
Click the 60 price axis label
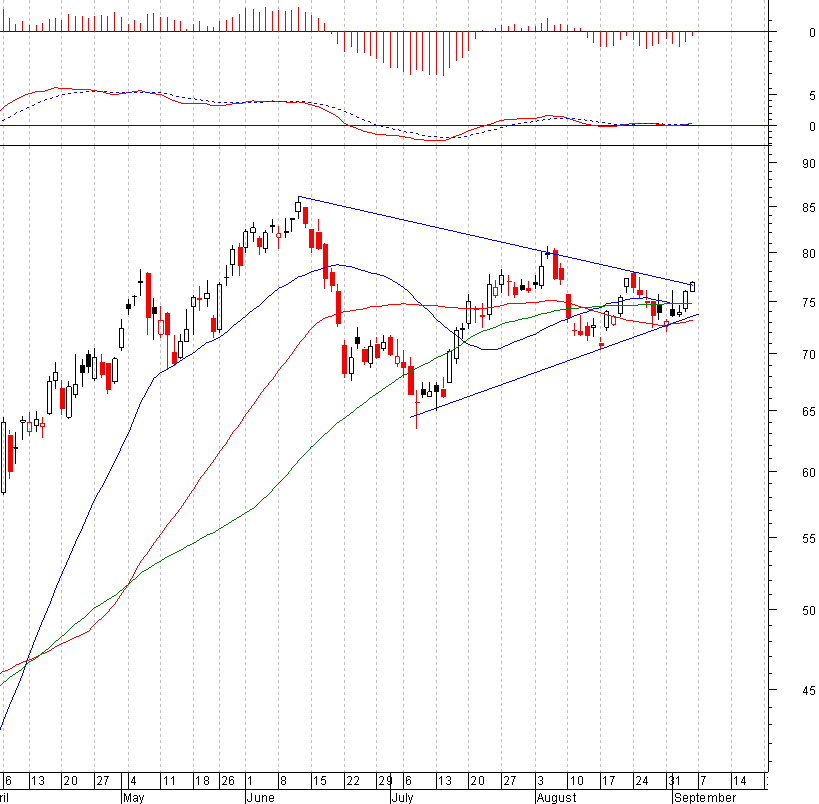tap(809, 473)
